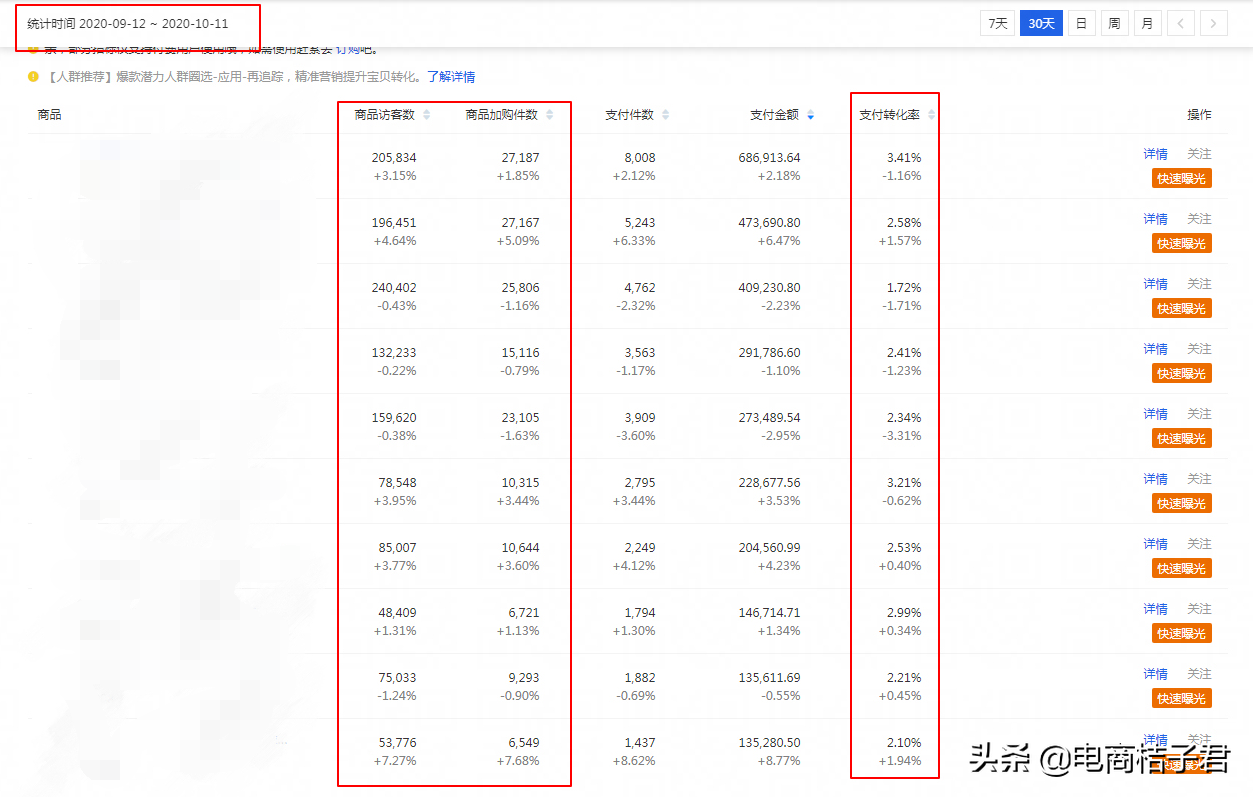Viewport: 1253px width, 797px height.
Task: Switch to 周 view
Action: pyautogui.click(x=1114, y=23)
